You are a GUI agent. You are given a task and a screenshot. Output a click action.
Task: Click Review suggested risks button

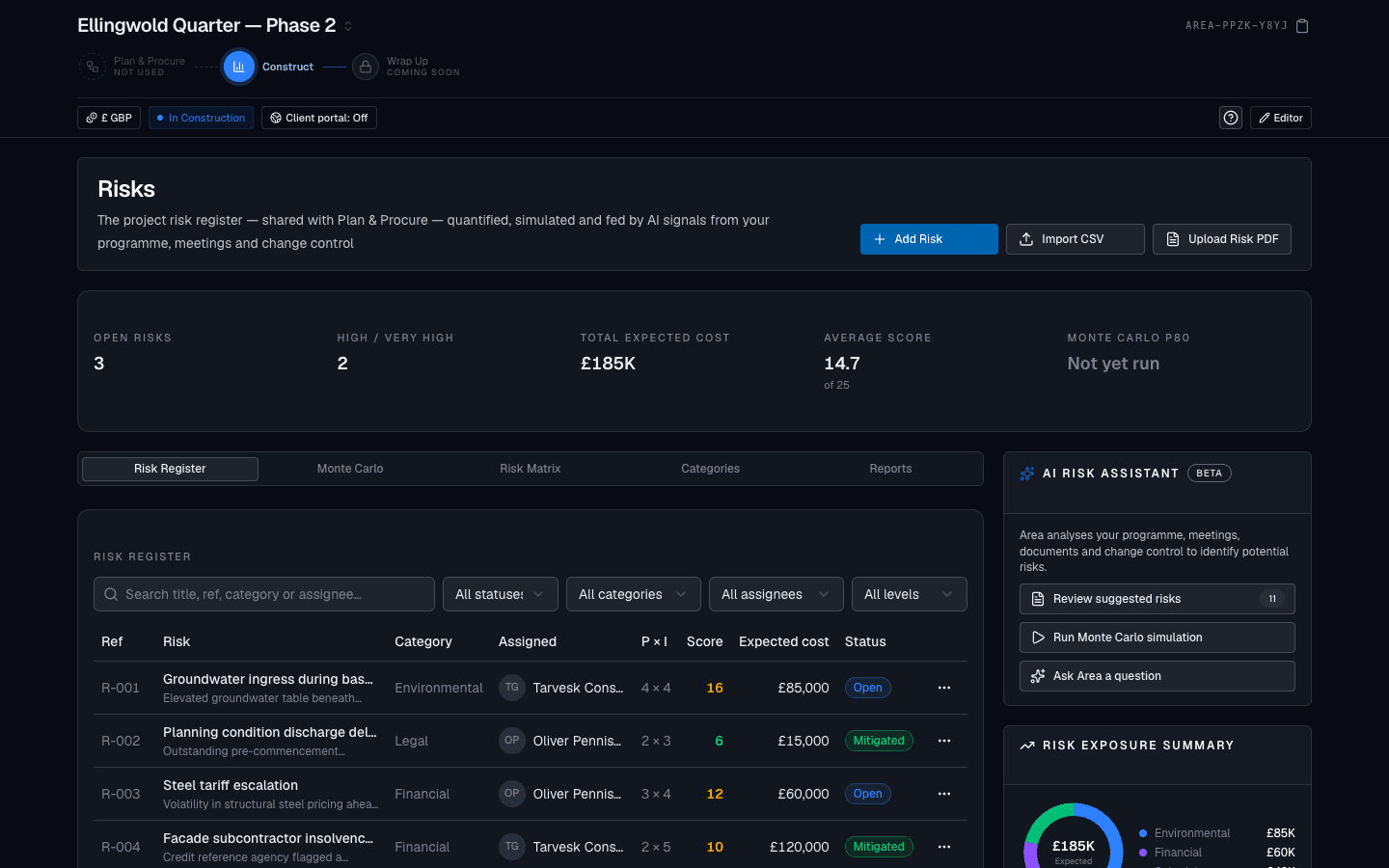click(x=1157, y=599)
